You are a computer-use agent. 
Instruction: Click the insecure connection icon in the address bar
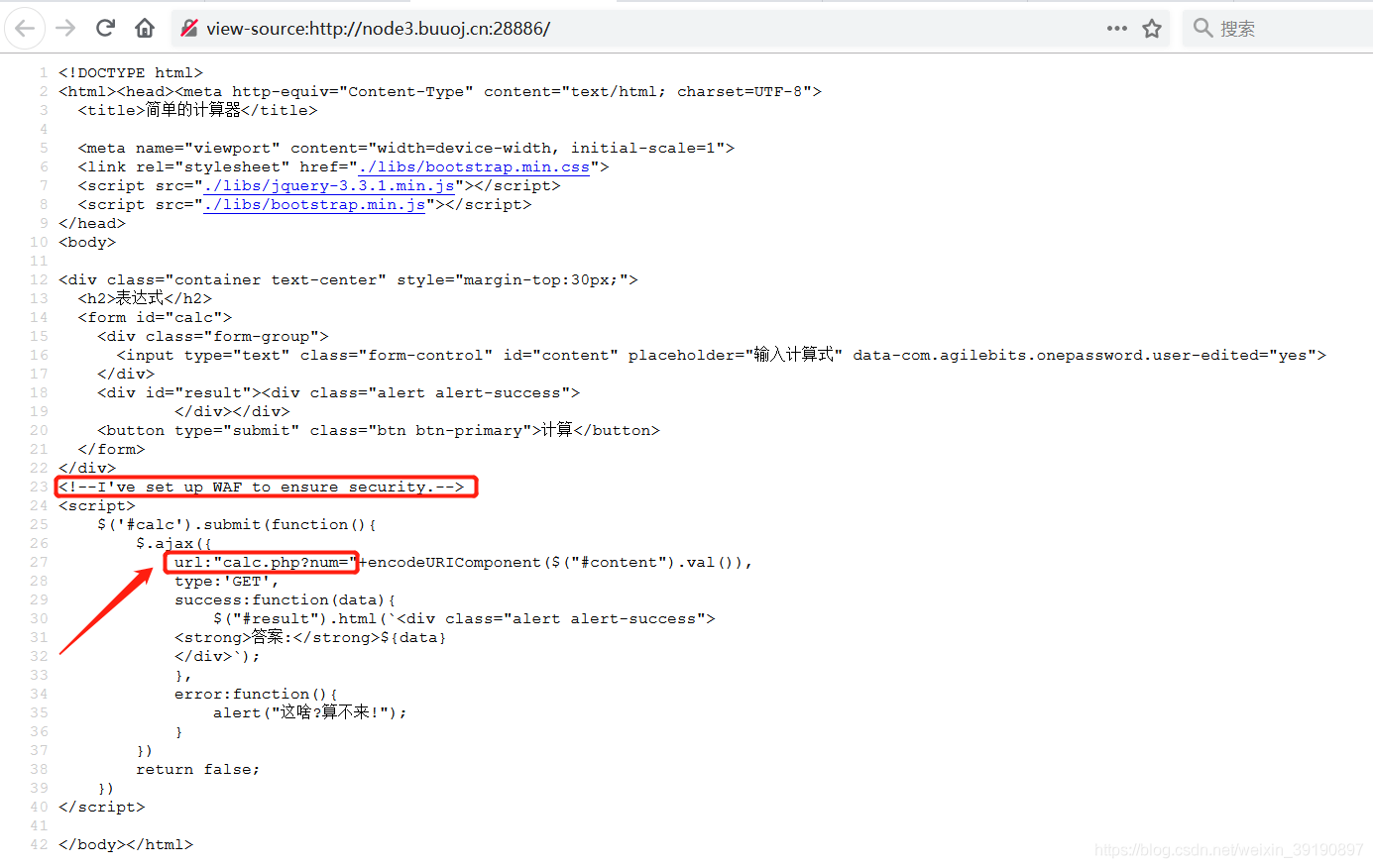pos(188,29)
